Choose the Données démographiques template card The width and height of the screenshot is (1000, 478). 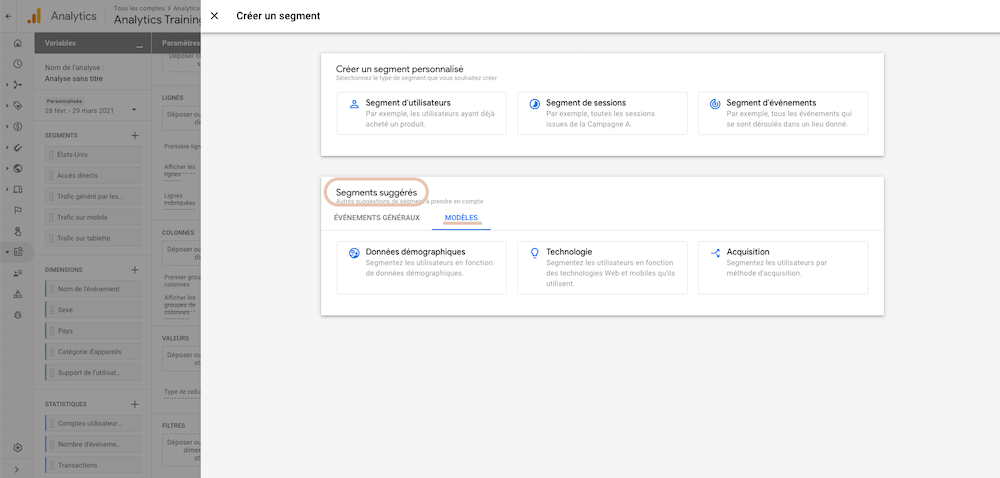[x=422, y=268]
